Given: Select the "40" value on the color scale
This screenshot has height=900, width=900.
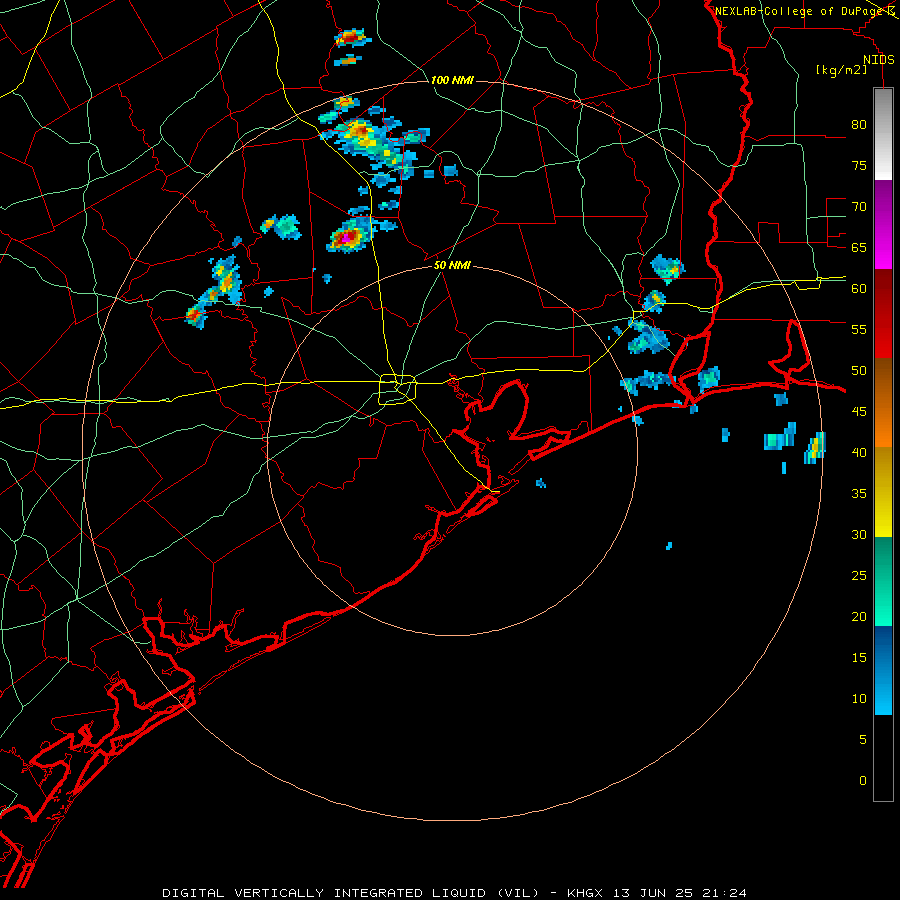Looking at the screenshot, I should tap(859, 452).
